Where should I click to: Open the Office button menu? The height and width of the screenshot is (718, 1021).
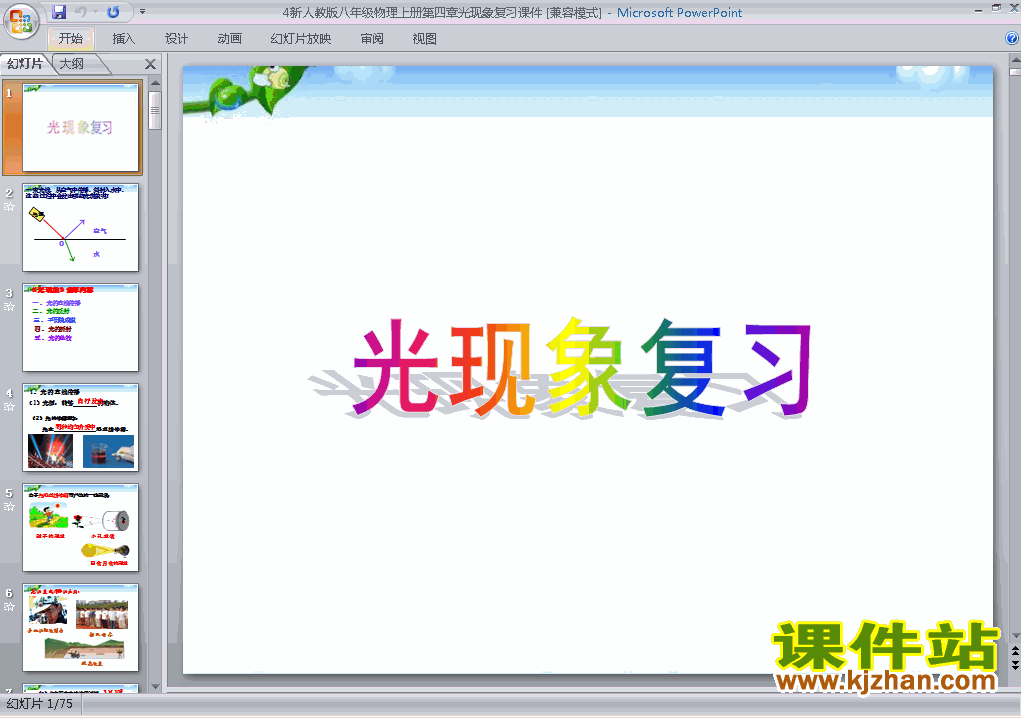tap(20, 21)
